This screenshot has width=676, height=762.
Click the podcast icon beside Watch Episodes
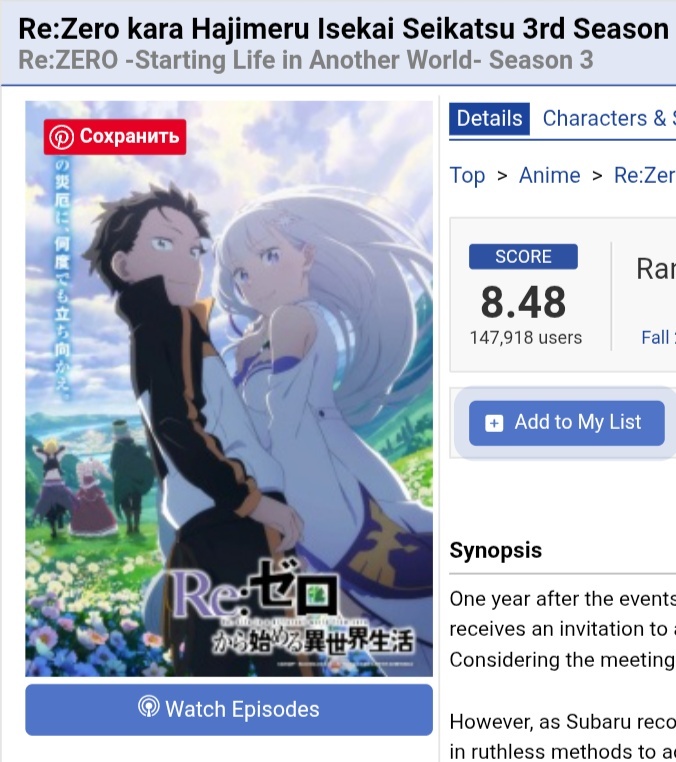point(148,707)
